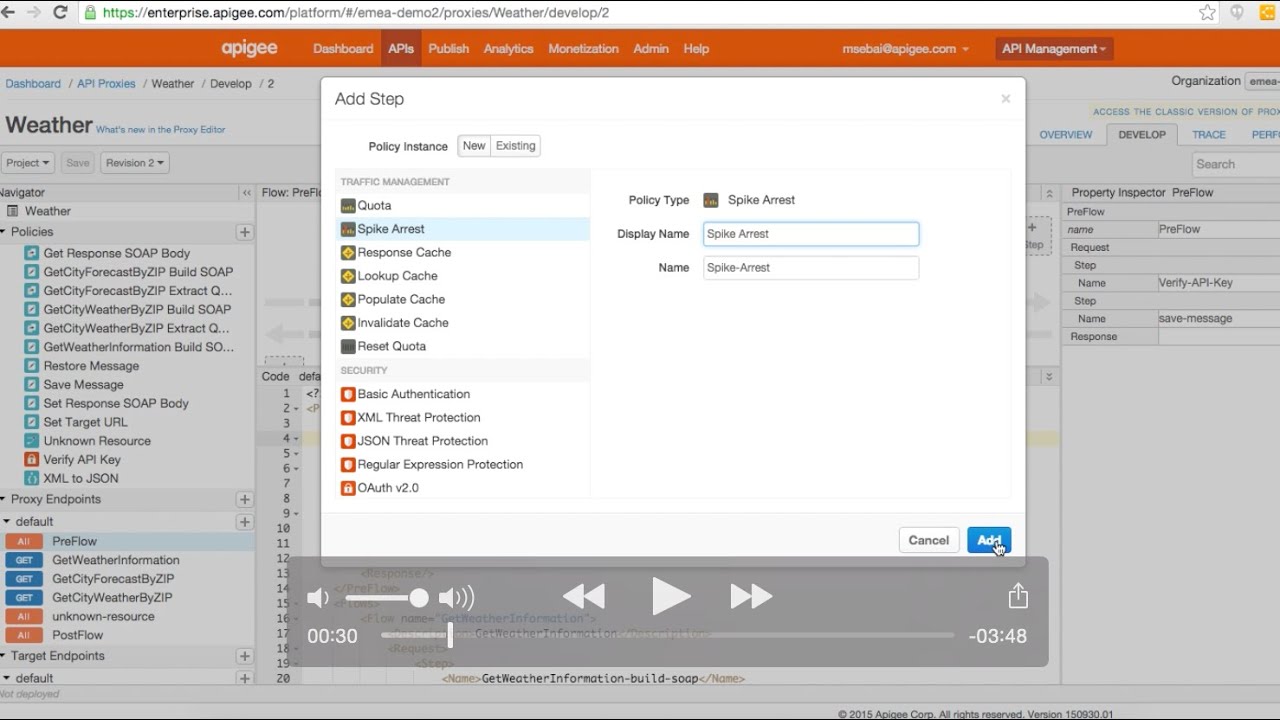This screenshot has height=720, width=1280.
Task: Add a target endpoint with plus icon
Action: click(244, 656)
